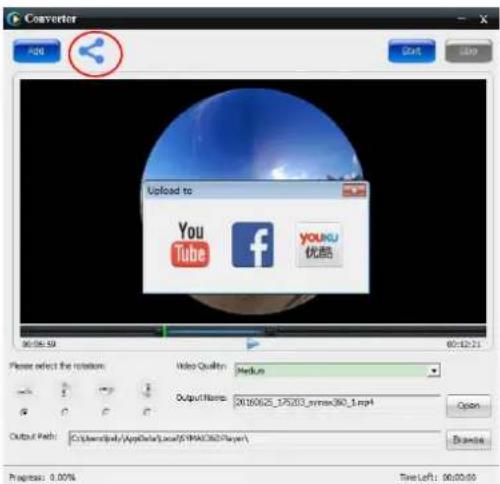Click the green start marker on the timeline

164,331
